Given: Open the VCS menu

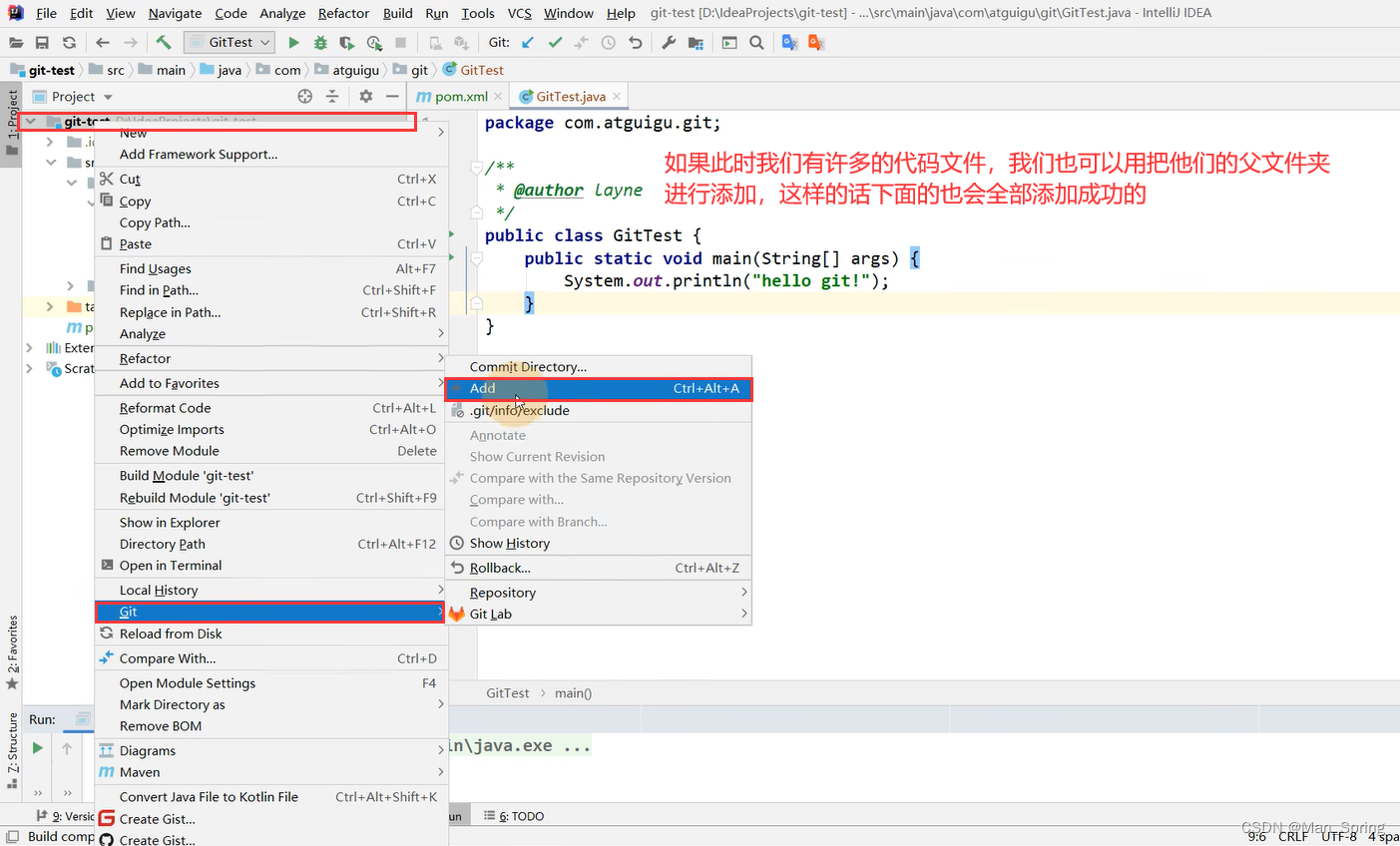Looking at the screenshot, I should (519, 13).
